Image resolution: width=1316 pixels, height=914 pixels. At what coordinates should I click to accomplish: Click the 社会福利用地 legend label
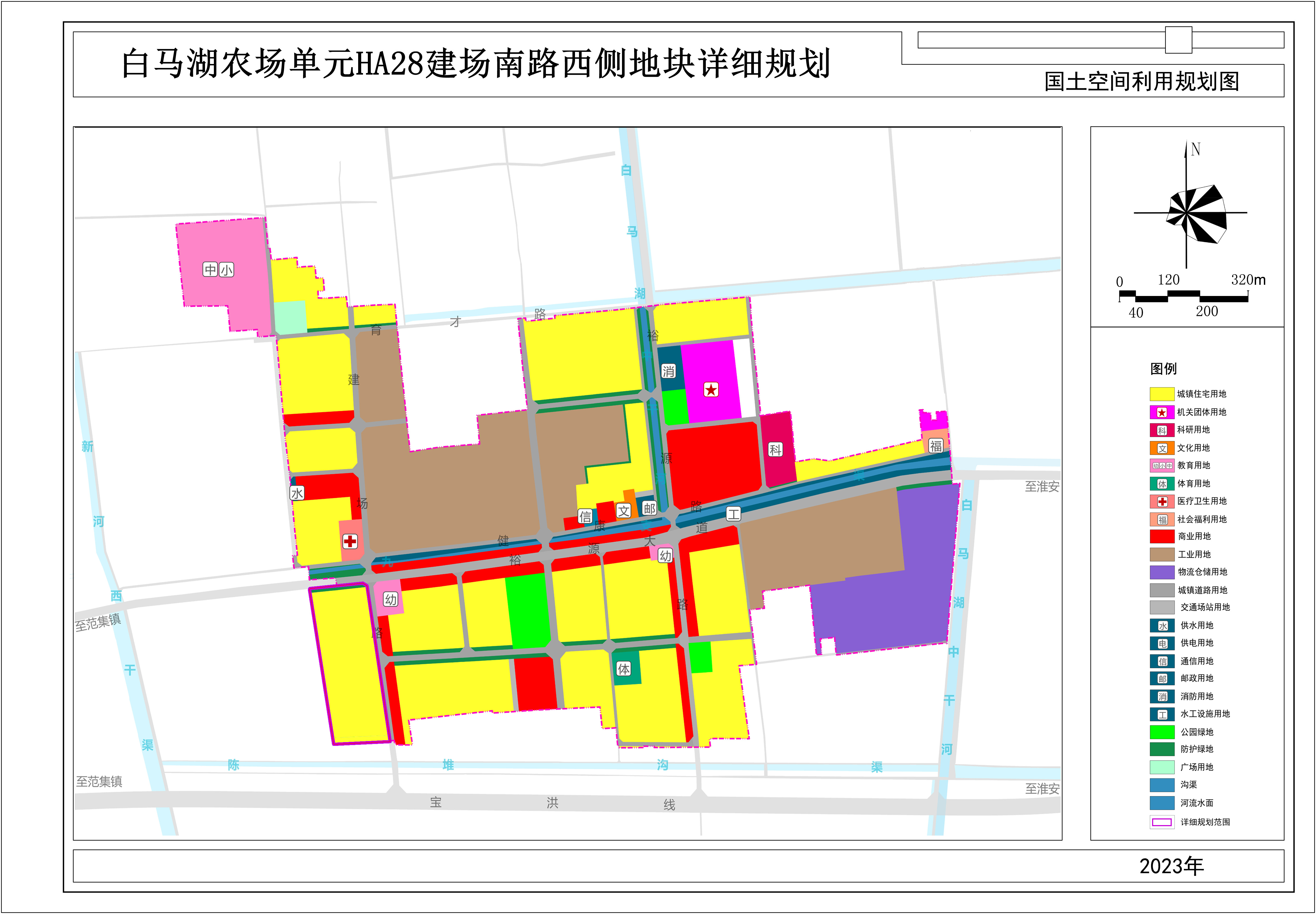pos(1202,519)
